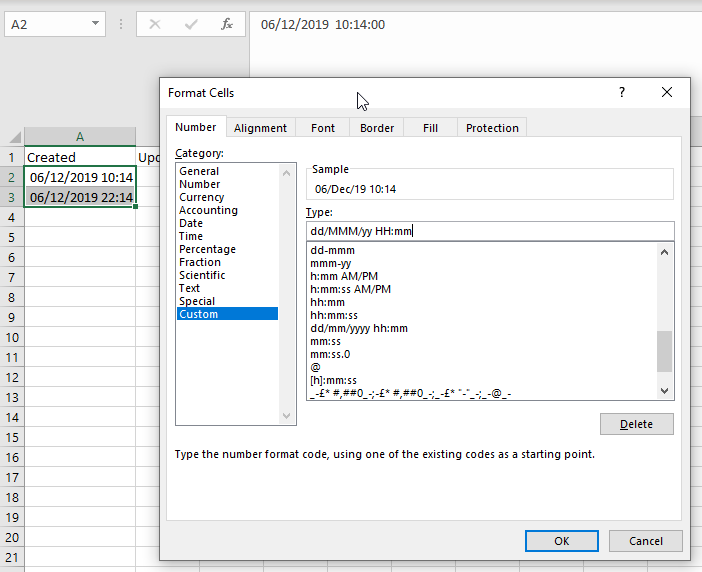Click the Category list scroll up arrow

[x=287, y=173]
